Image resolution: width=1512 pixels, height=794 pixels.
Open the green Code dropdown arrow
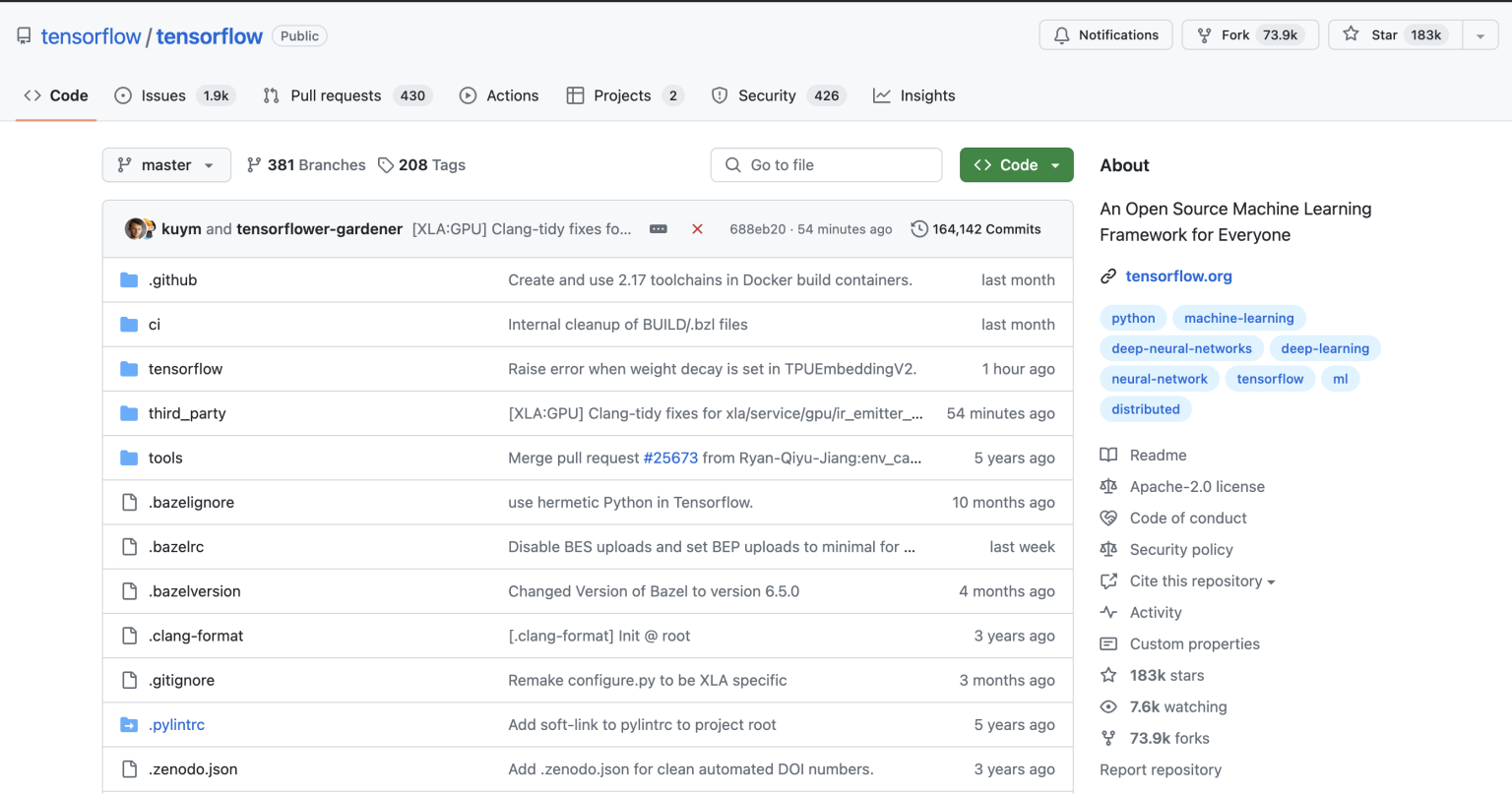pos(1054,164)
